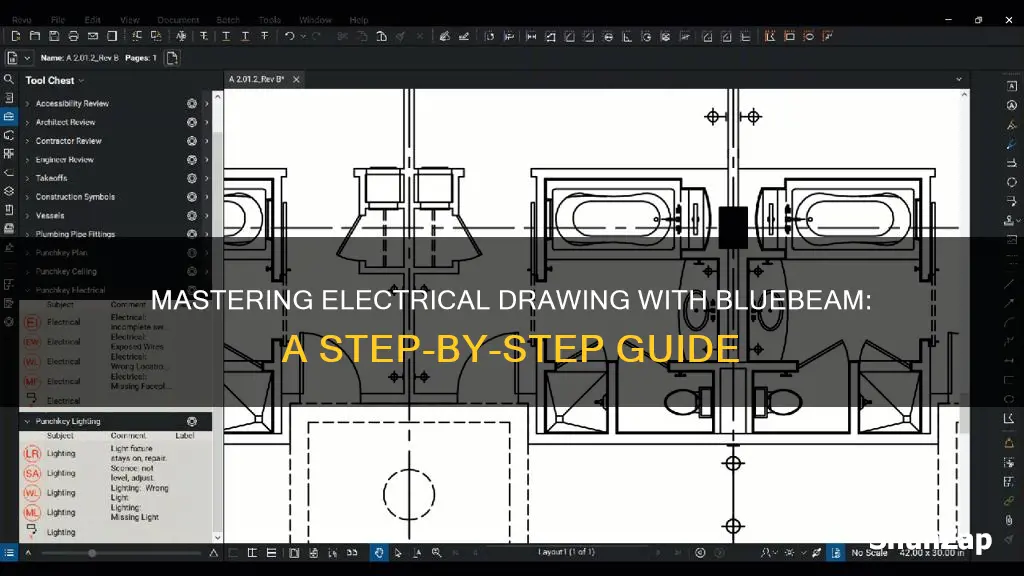Open the Document menu
The width and height of the screenshot is (1024, 576).
pyautogui.click(x=178, y=20)
